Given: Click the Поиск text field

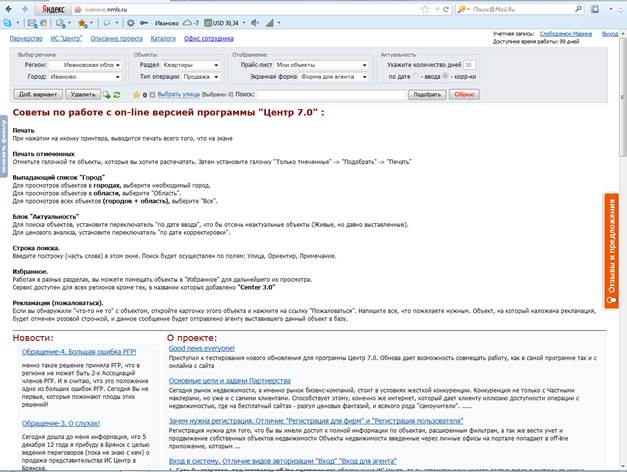Looking at the screenshot, I should (x=331, y=94).
